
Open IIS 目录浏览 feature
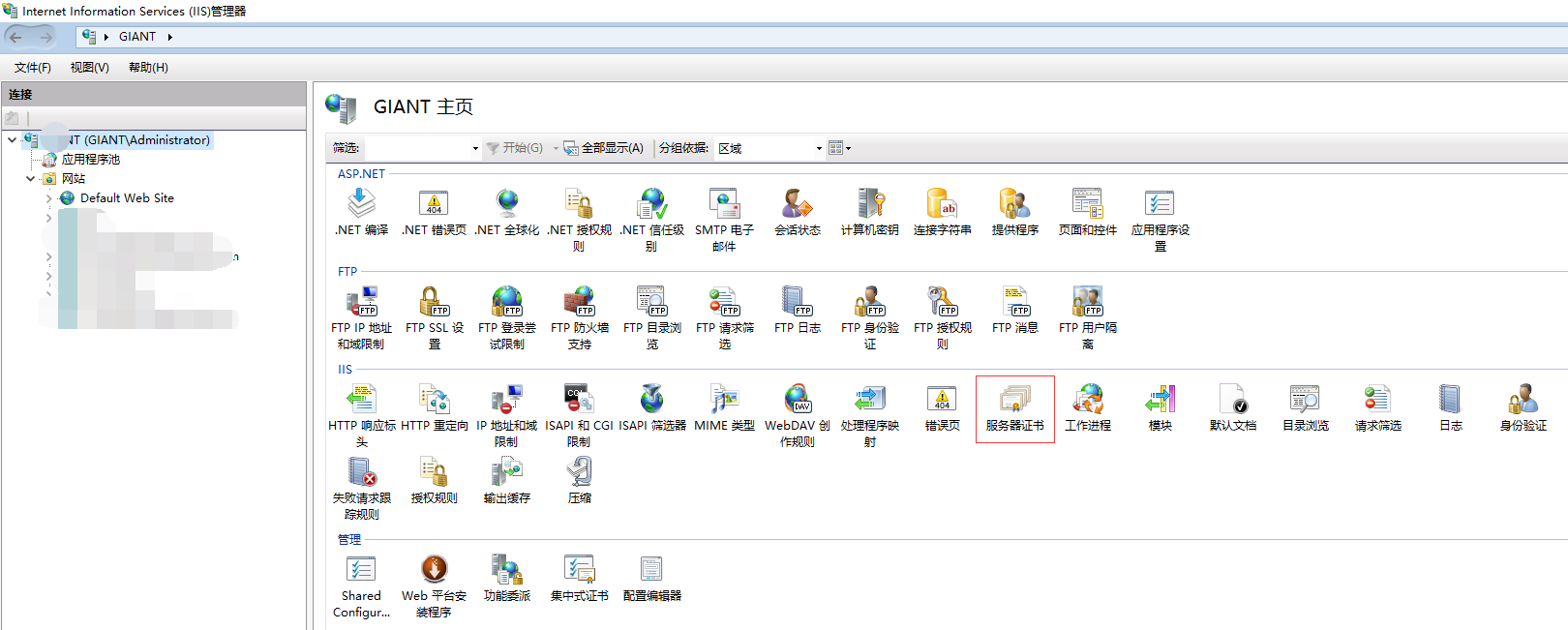[1305, 408]
